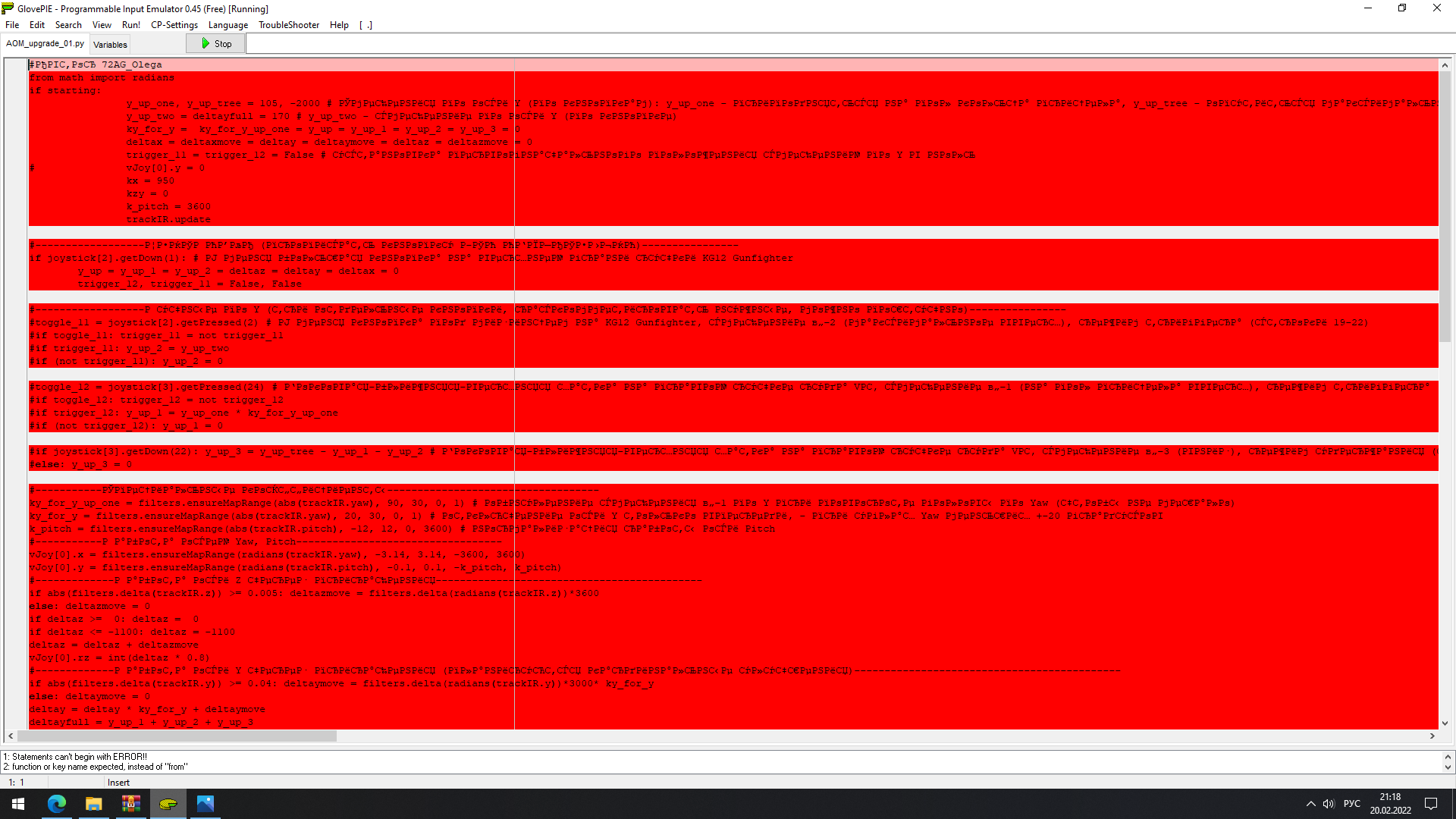Image resolution: width=1456 pixels, height=819 pixels.
Task: Open the volume control in system tray
Action: 1329,804
